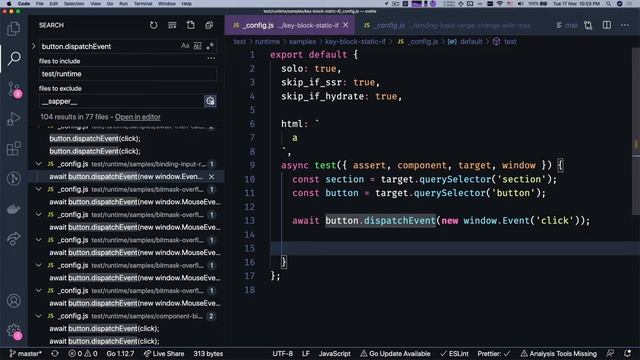Open the File menu
Image resolution: width=640 pixels, height=360 pixels.
coord(40,4)
